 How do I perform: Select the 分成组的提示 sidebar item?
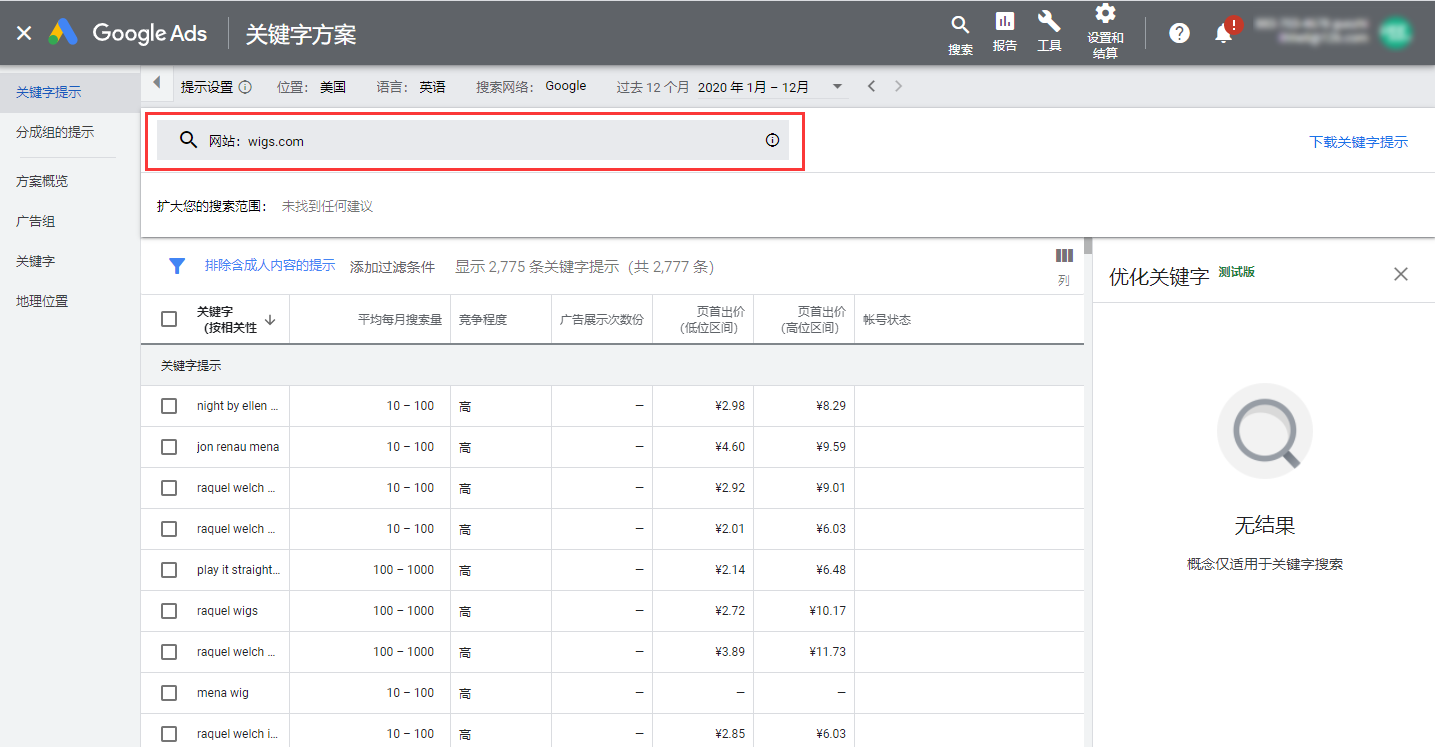70,132
